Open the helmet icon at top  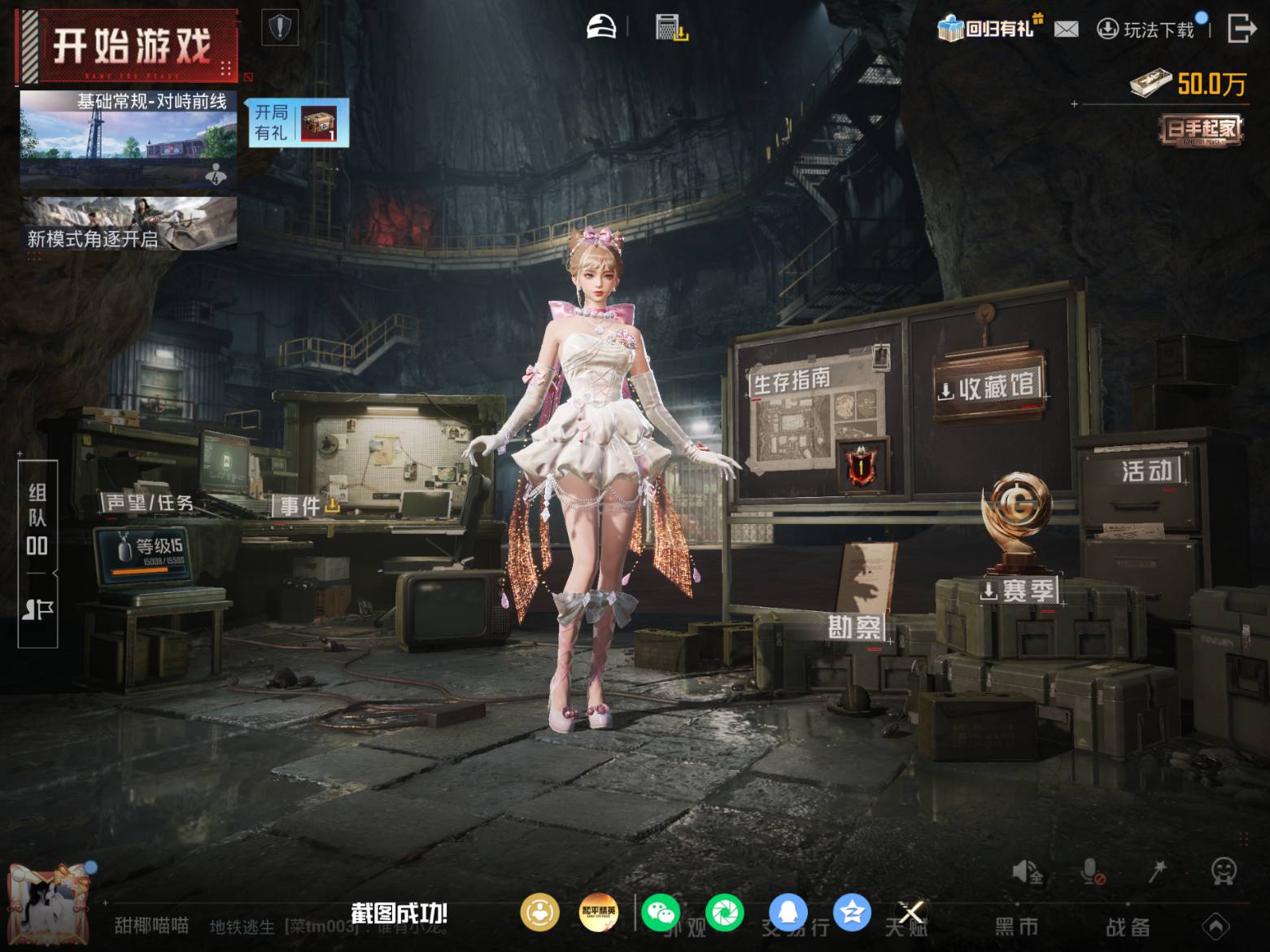click(602, 27)
